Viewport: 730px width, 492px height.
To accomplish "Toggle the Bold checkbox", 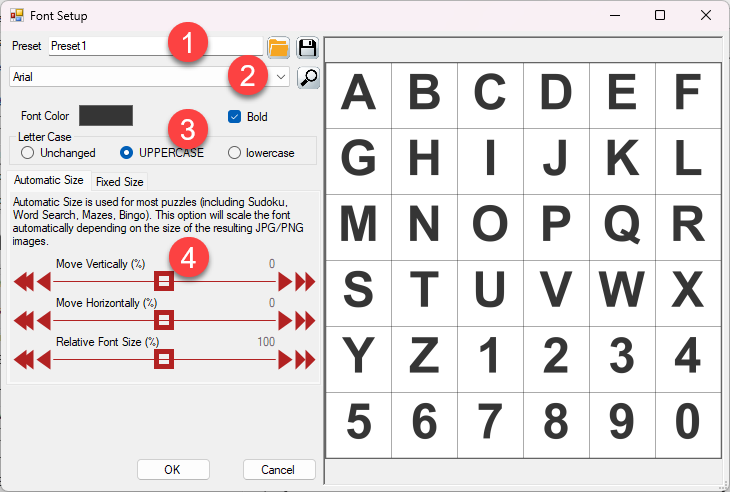I will click(234, 116).
